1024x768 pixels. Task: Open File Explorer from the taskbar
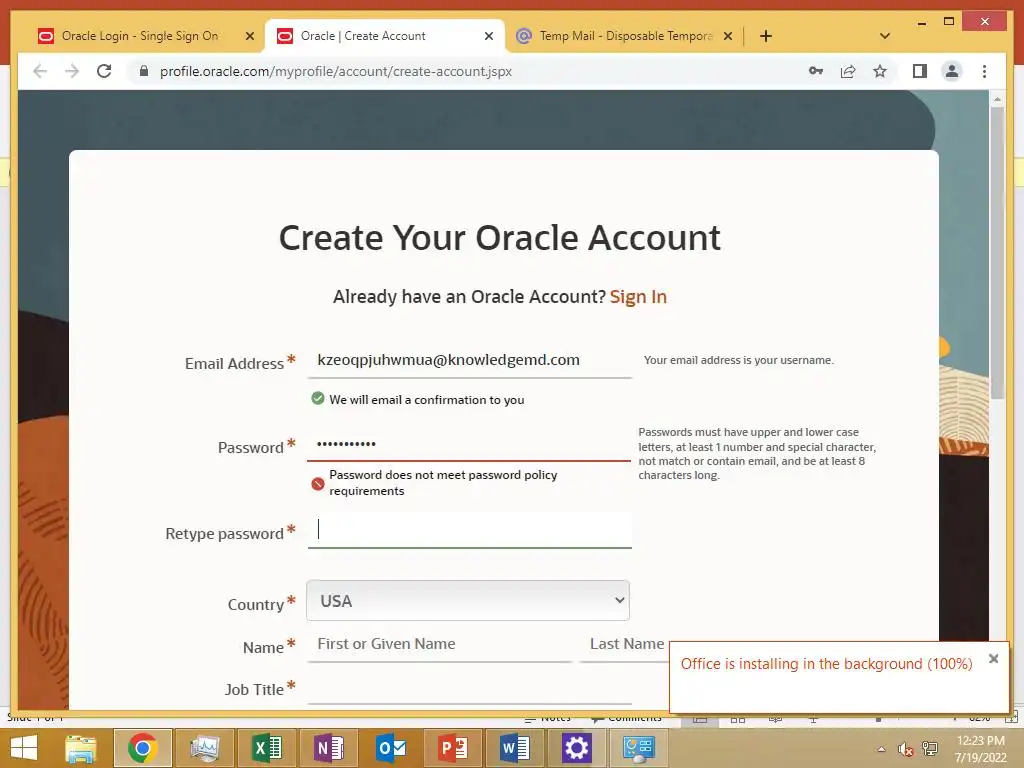click(x=80, y=748)
